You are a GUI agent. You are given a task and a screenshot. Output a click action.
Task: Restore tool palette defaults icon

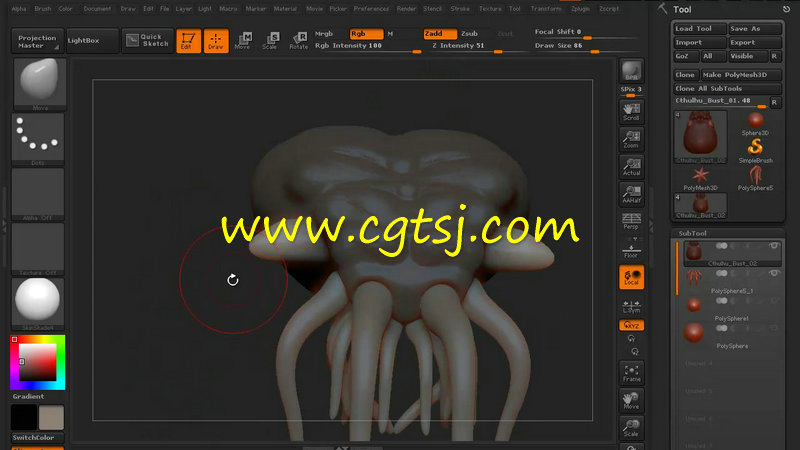(x=786, y=9)
